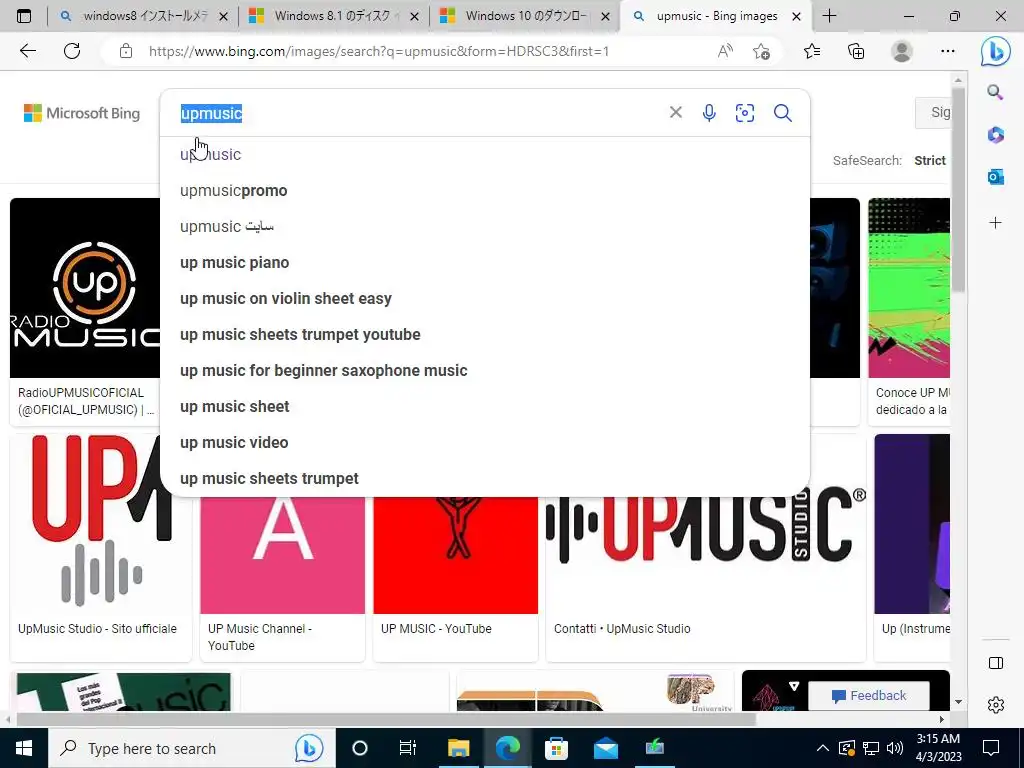Open the Collections panel
Viewport: 1024px width, 768px height.
pyautogui.click(x=856, y=51)
